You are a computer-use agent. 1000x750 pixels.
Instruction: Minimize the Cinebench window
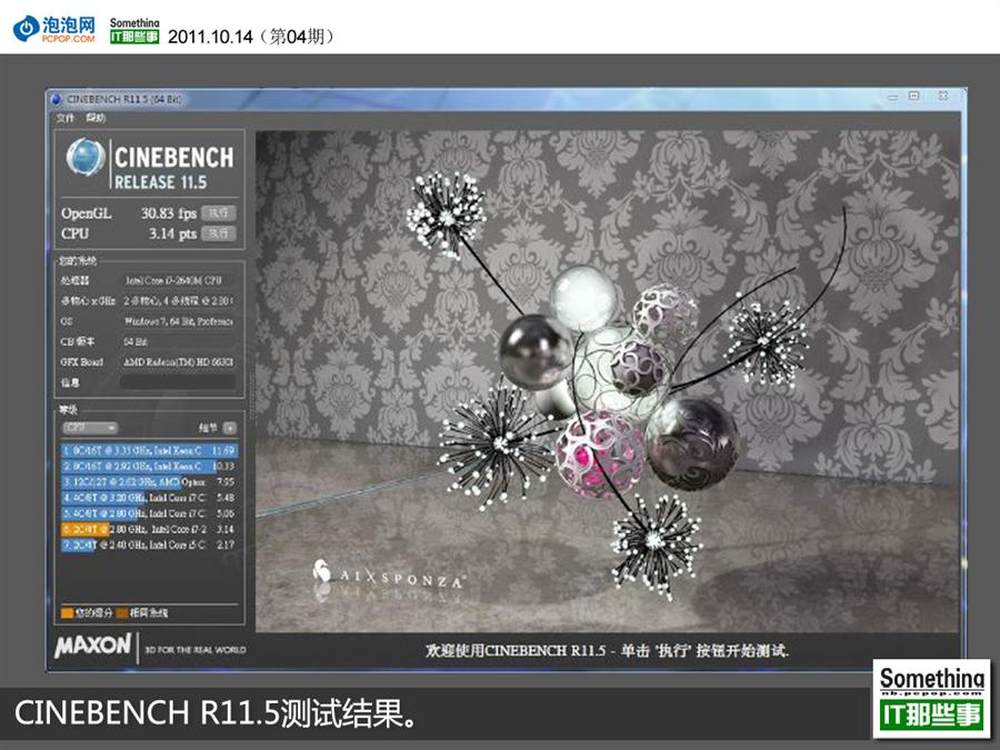click(893, 97)
